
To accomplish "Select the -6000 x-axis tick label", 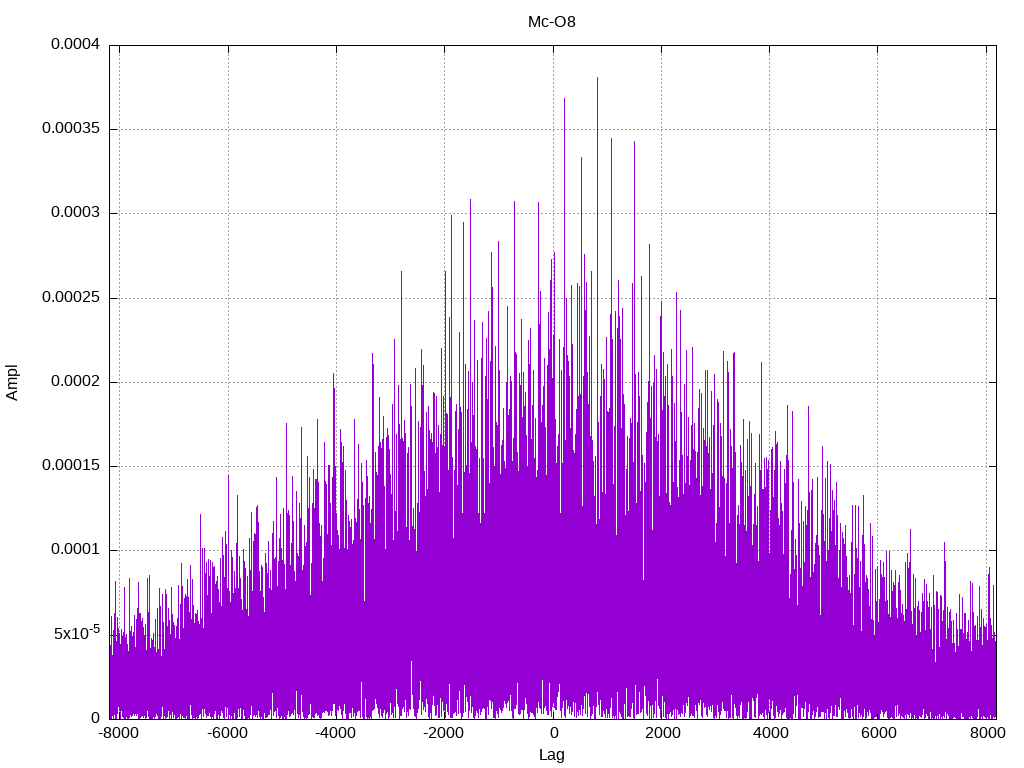I will click(227, 733).
